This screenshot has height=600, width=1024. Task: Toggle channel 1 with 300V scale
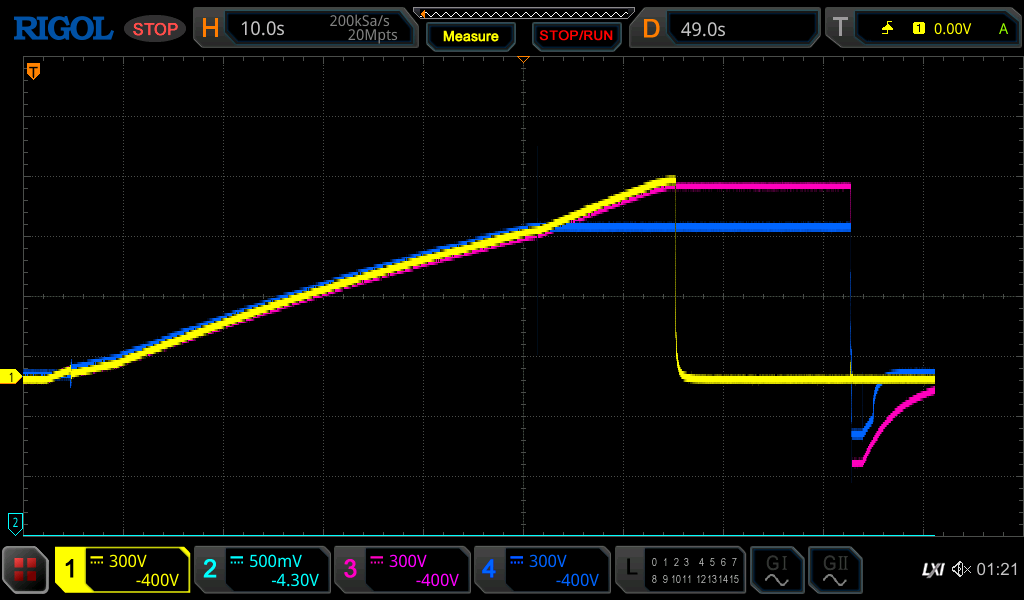[x=123, y=570]
